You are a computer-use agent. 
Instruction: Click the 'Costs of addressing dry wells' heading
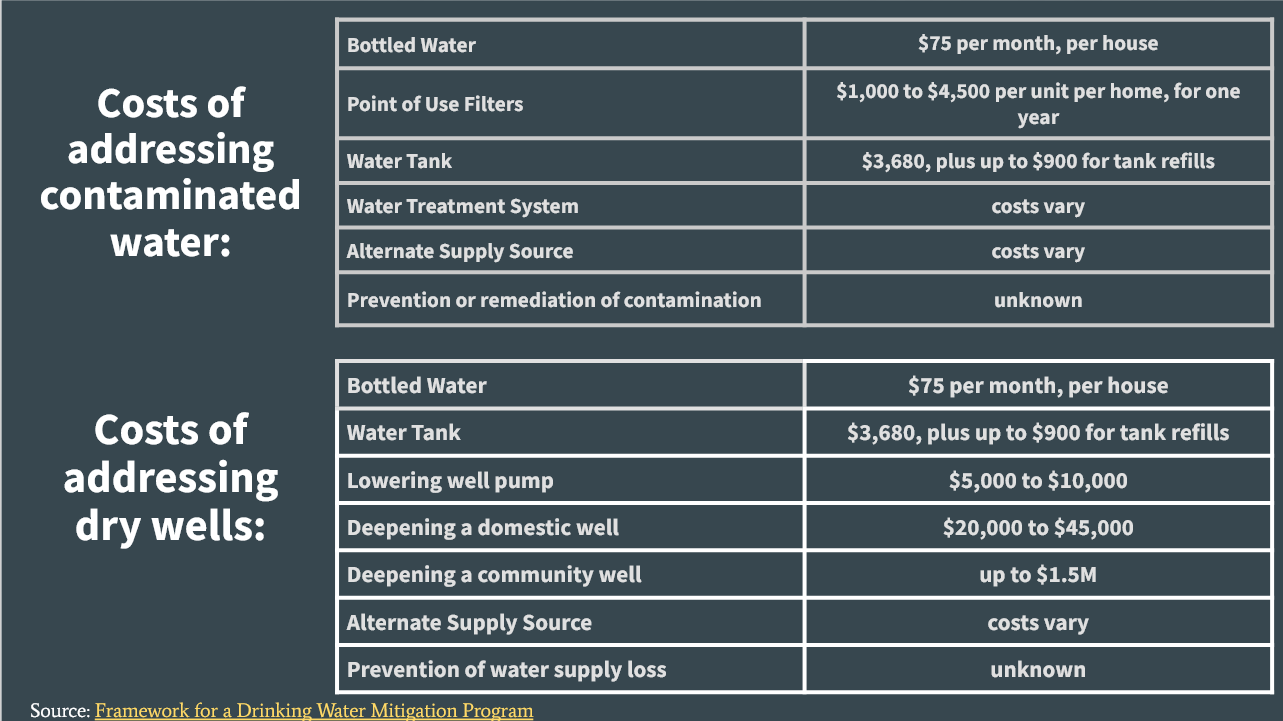(171, 477)
